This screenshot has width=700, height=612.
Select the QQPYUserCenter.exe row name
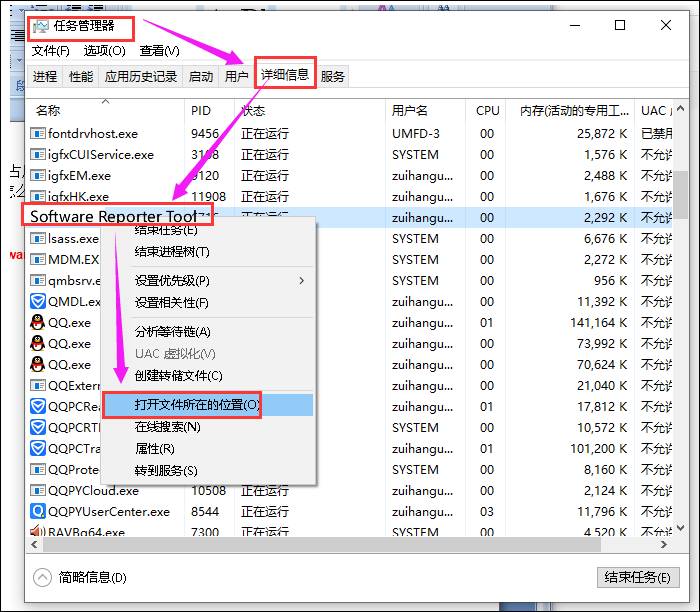109,512
